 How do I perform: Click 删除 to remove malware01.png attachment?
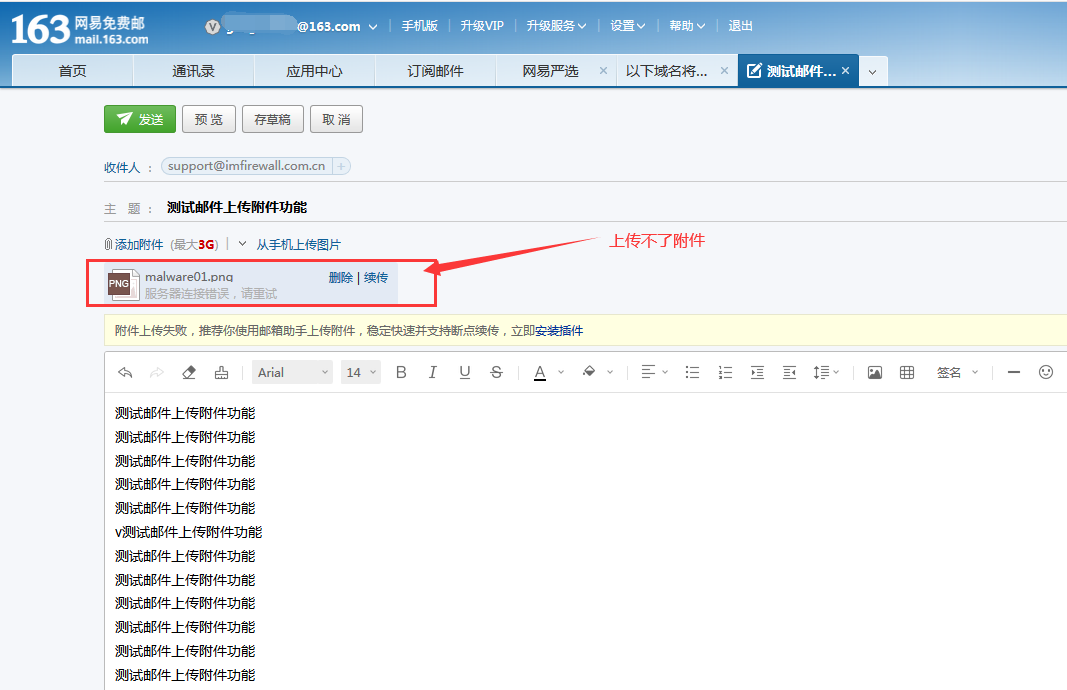pyautogui.click(x=340, y=277)
